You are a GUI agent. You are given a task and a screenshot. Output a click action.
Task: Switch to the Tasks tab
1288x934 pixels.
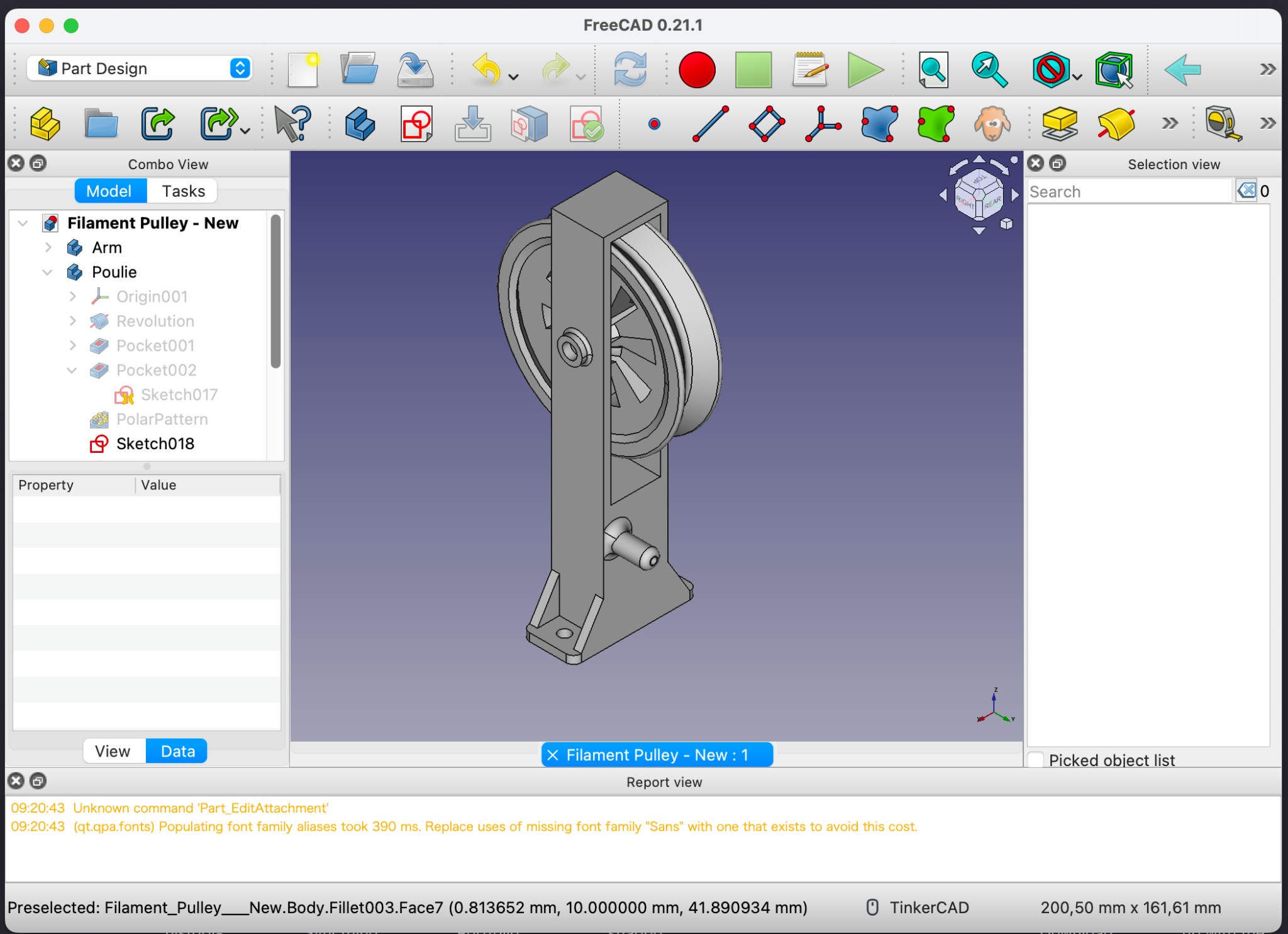(183, 191)
